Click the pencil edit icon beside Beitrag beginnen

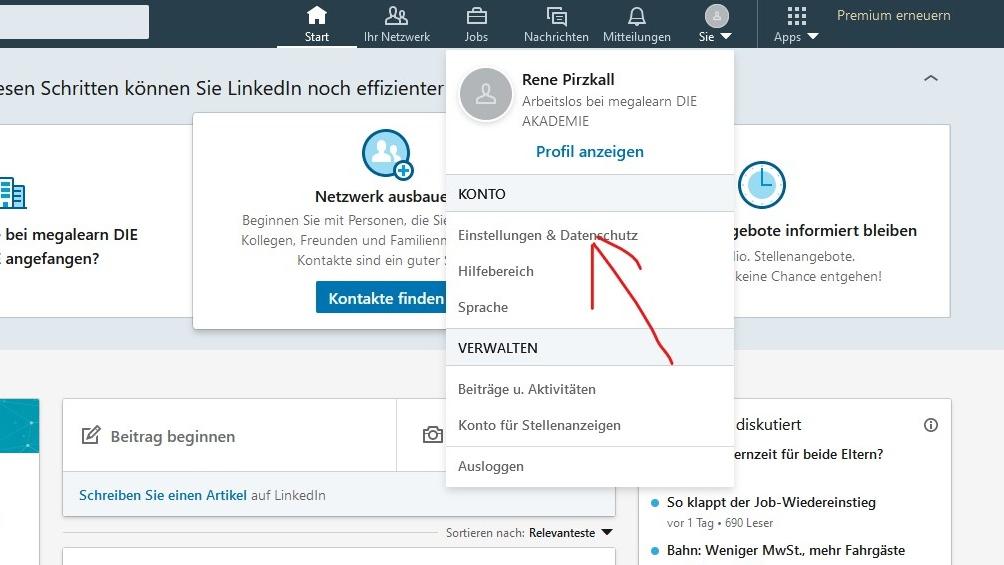(91, 435)
